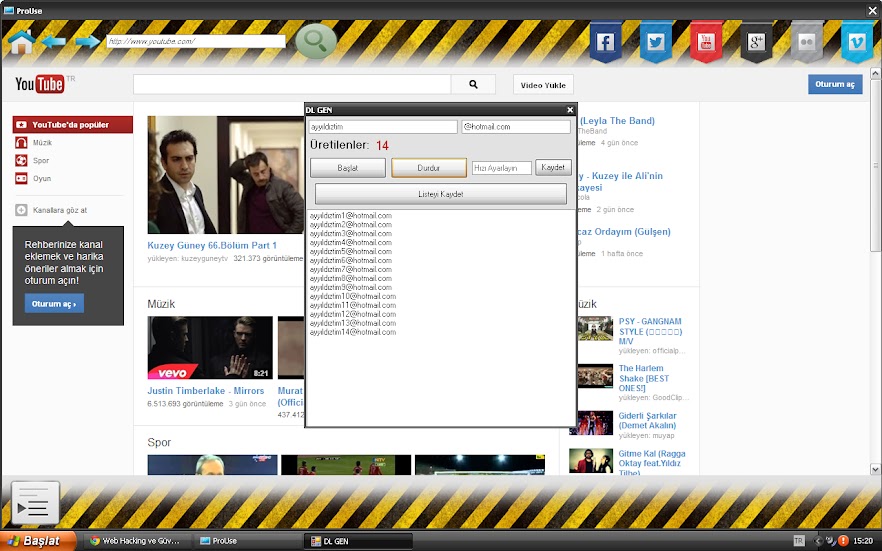Open the bottom-left playlist menu icon
This screenshot has height=551, width=882.
[x=35, y=503]
